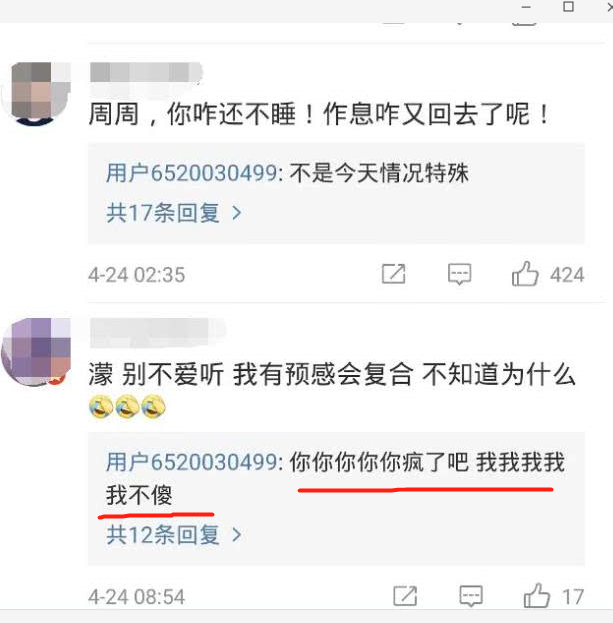613x623 pixels.
Task: Share the first comment via forward icon
Action: 393,274
